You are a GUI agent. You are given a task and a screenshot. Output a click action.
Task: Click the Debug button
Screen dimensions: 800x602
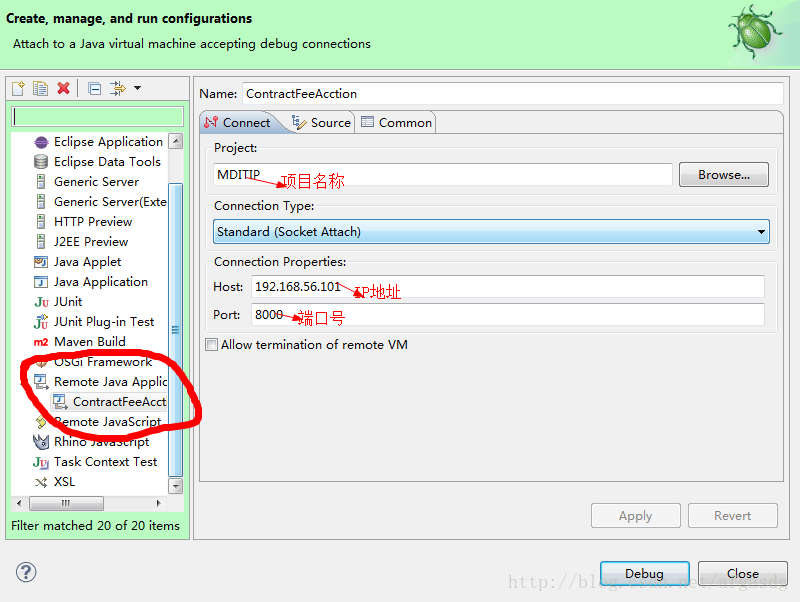pos(644,573)
